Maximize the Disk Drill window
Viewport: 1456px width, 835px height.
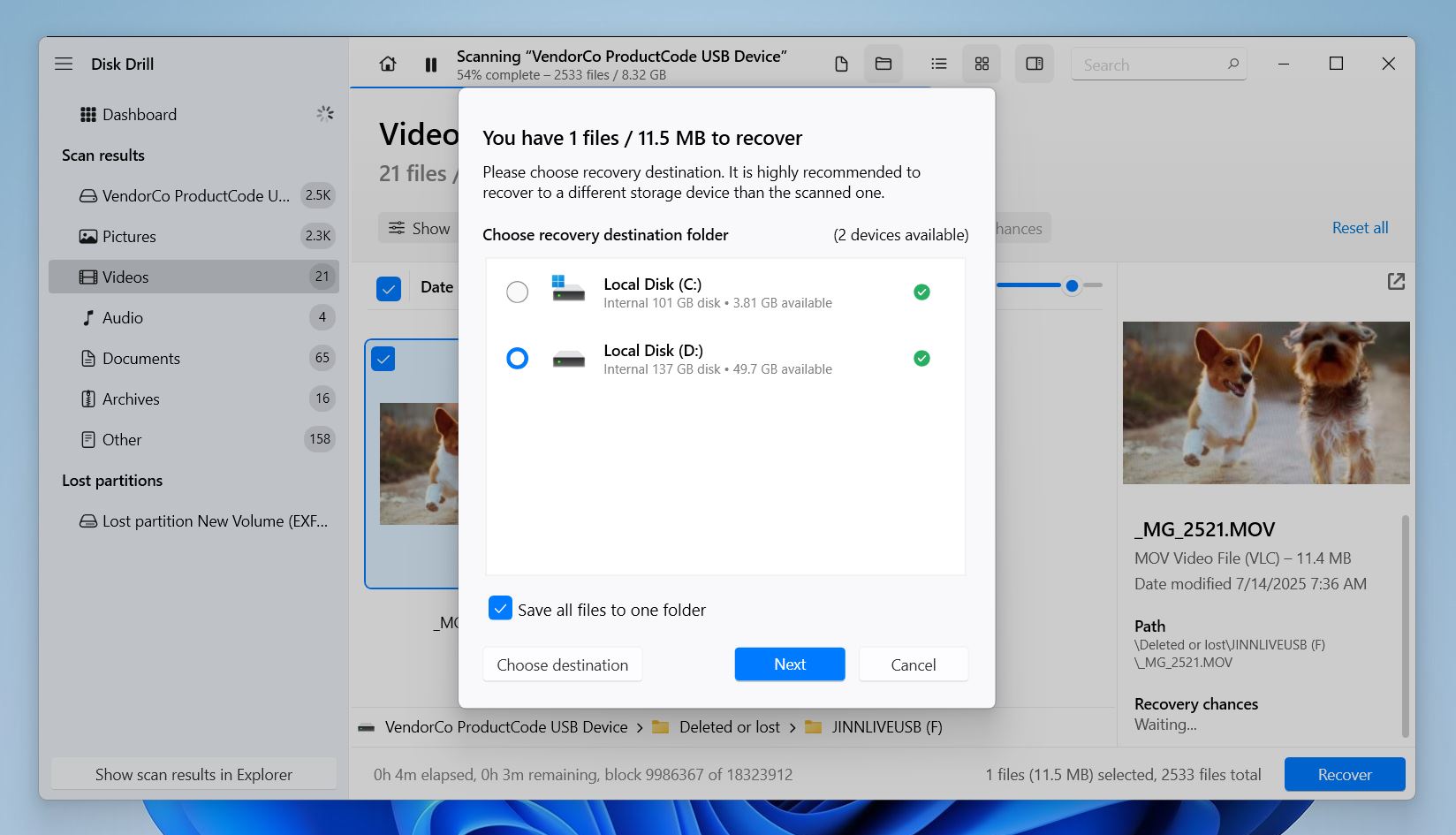1336,64
